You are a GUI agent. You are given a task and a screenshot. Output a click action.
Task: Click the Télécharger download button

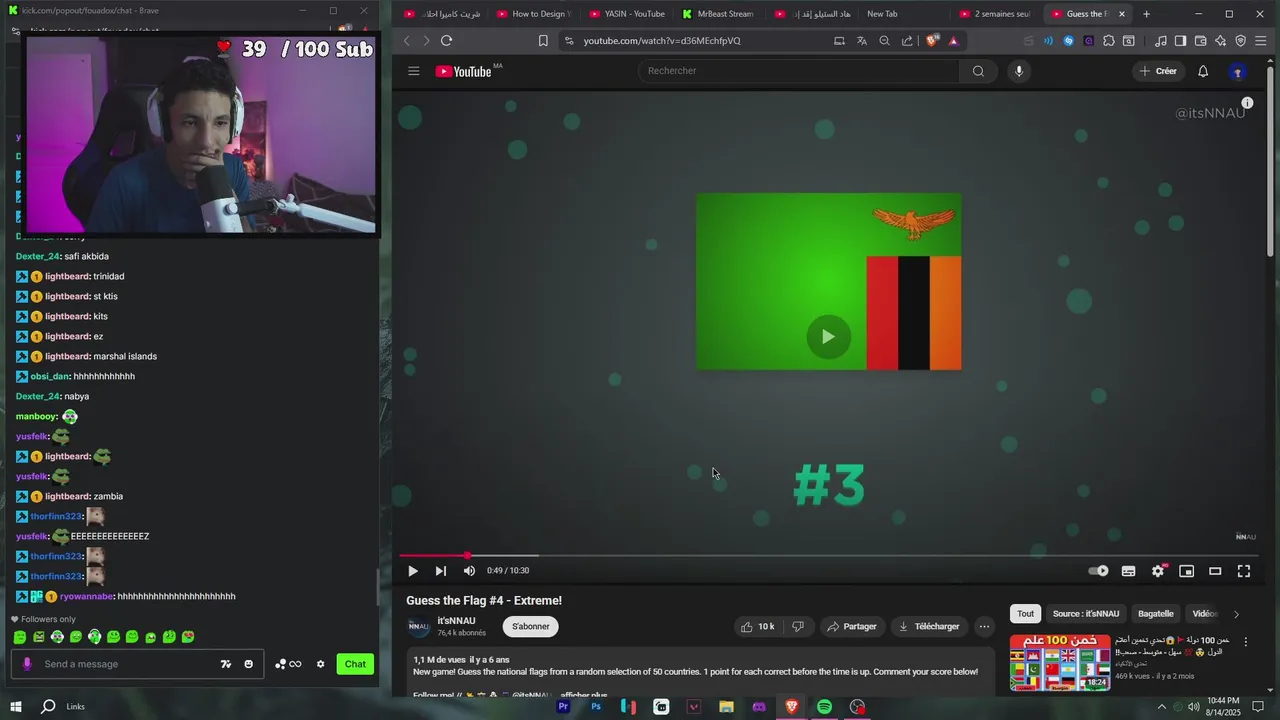tap(929, 627)
